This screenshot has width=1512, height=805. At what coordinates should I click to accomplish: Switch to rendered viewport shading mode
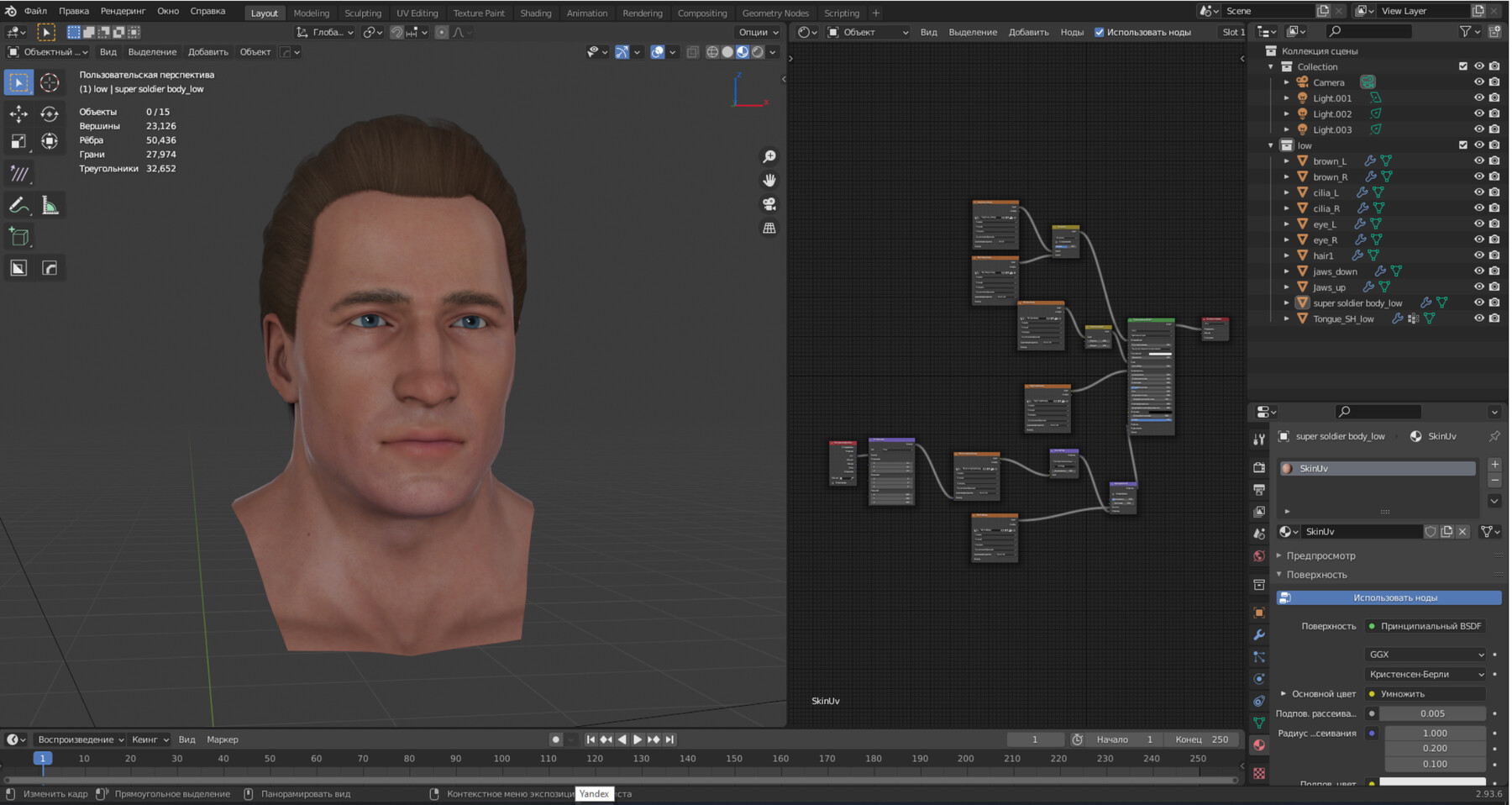click(x=759, y=52)
